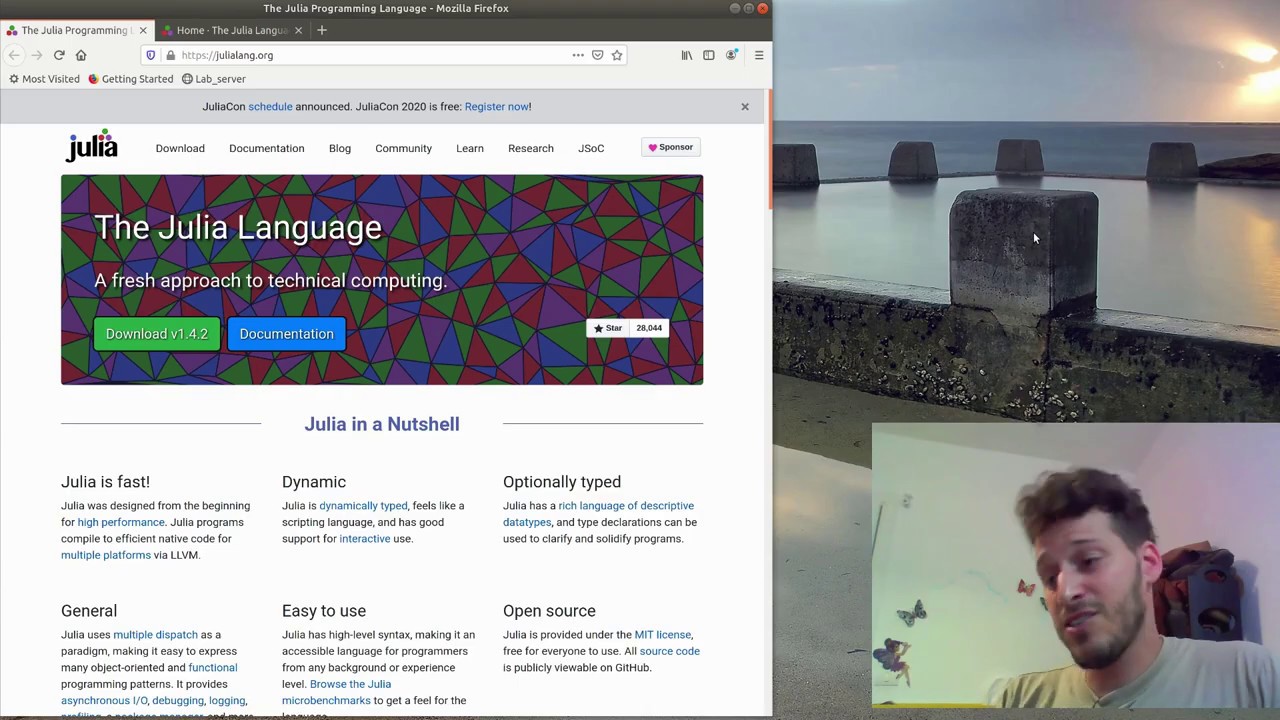Viewport: 1280px width, 720px height.
Task: Click the browser forward arrow button
Action: pyautogui.click(x=37, y=55)
